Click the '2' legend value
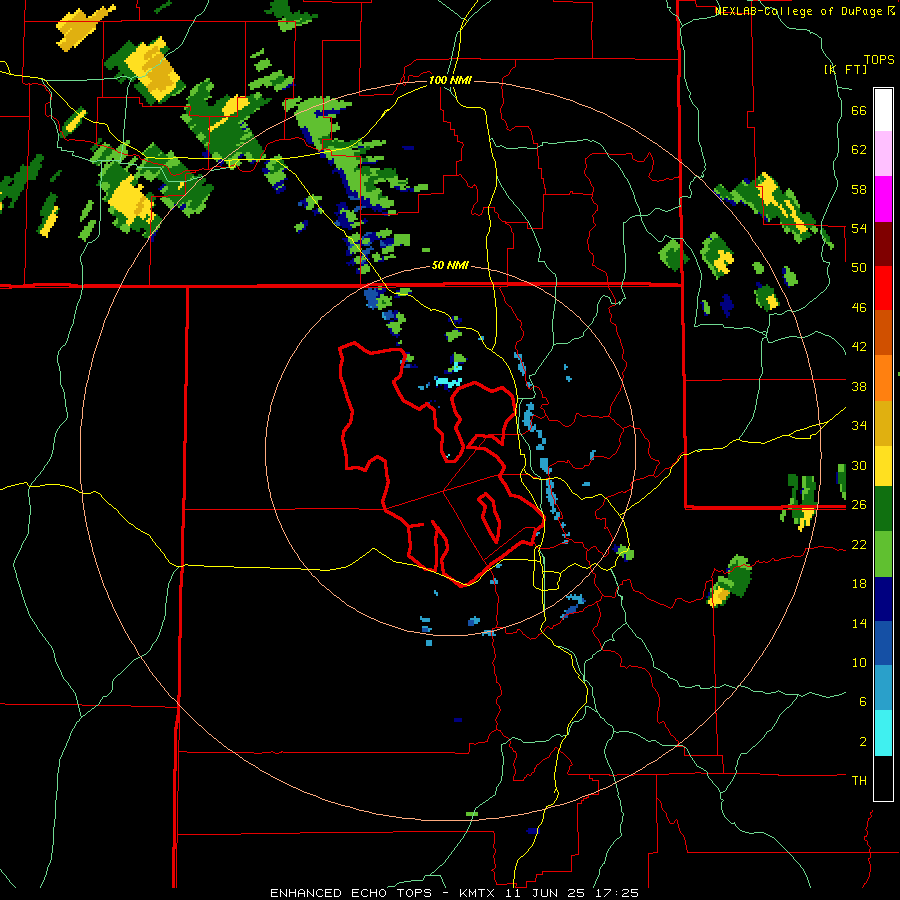This screenshot has width=900, height=900. point(863,741)
